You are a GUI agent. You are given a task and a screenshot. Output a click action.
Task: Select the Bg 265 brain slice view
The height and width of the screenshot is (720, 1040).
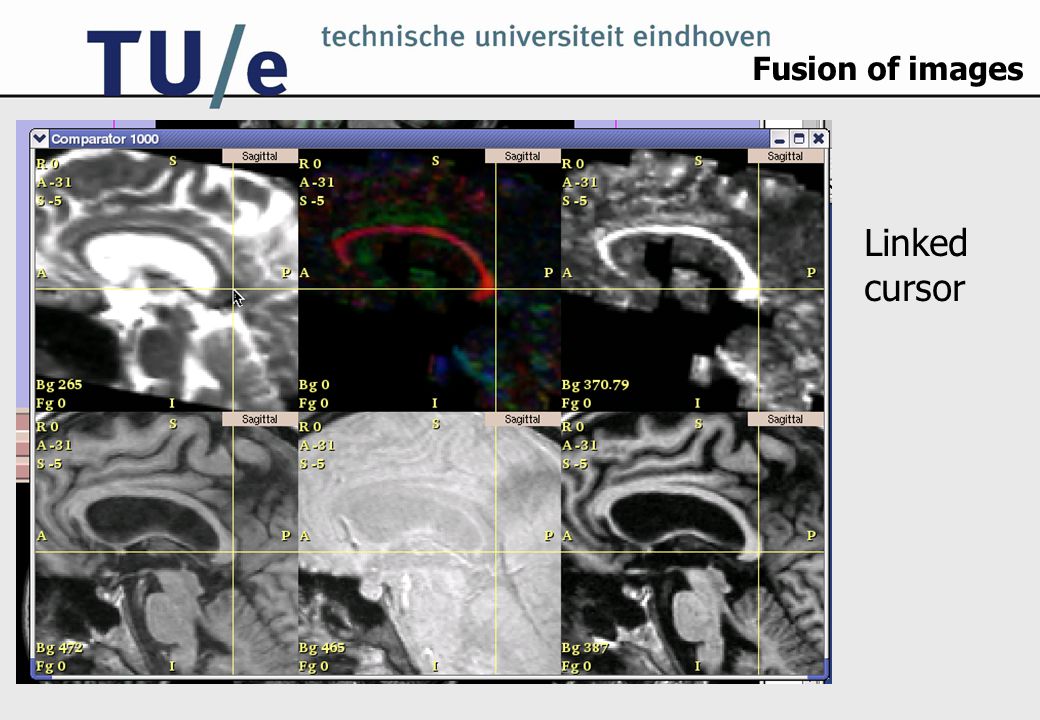tap(166, 279)
